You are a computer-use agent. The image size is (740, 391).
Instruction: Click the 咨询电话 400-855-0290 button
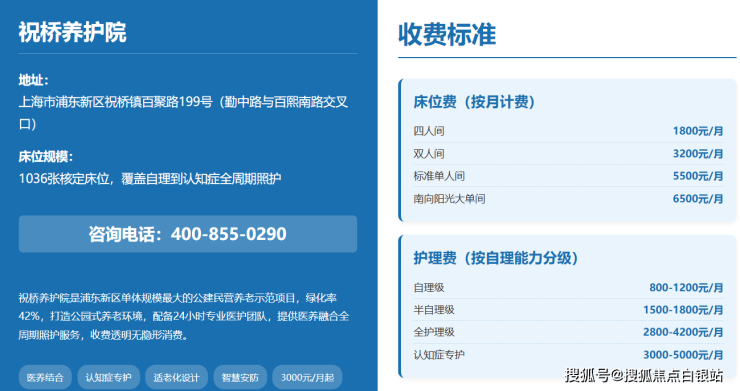[x=188, y=234]
